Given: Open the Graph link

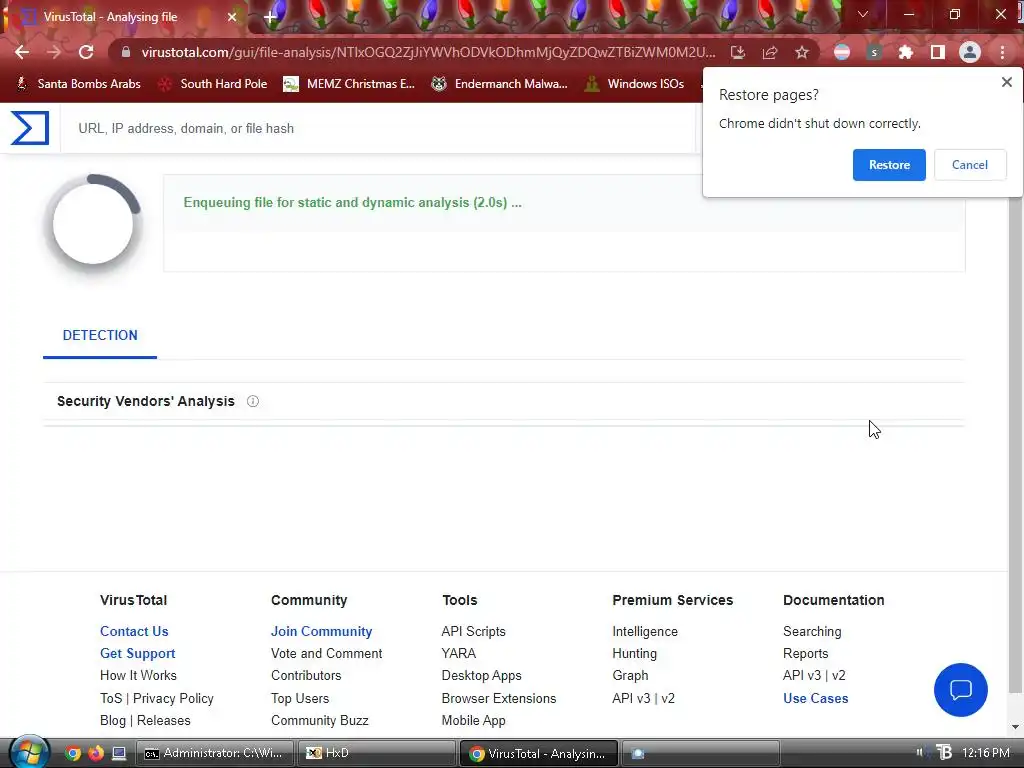Looking at the screenshot, I should click(x=630, y=675).
